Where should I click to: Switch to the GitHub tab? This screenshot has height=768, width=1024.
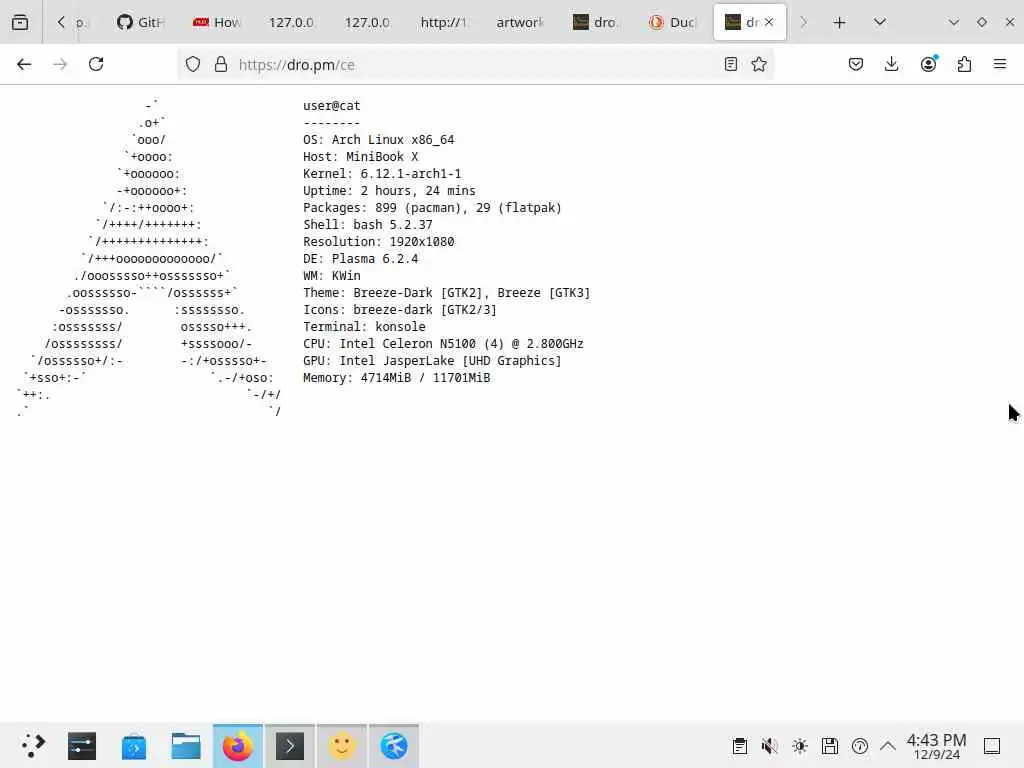141,22
